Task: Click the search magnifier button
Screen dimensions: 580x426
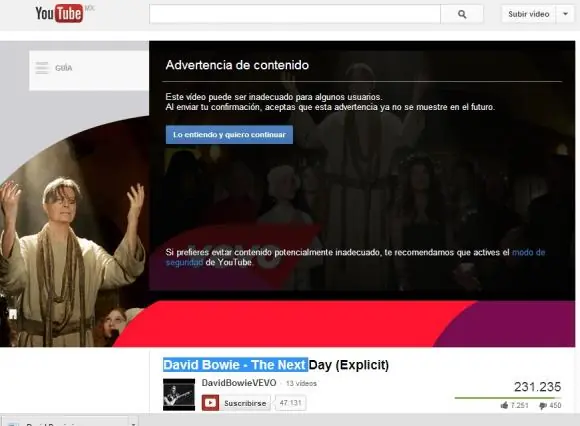Action: [x=462, y=14]
